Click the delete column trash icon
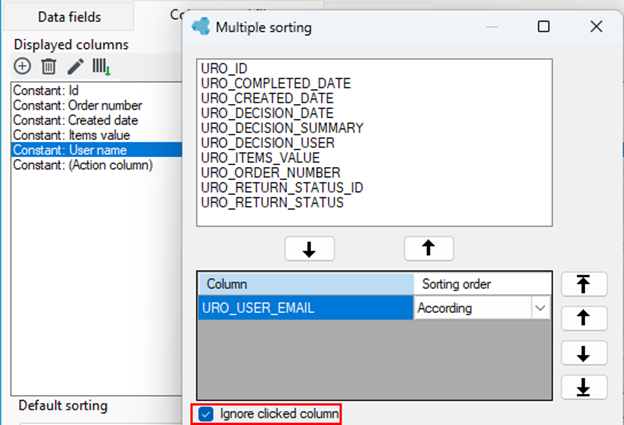The width and height of the screenshot is (624, 425). click(x=49, y=66)
